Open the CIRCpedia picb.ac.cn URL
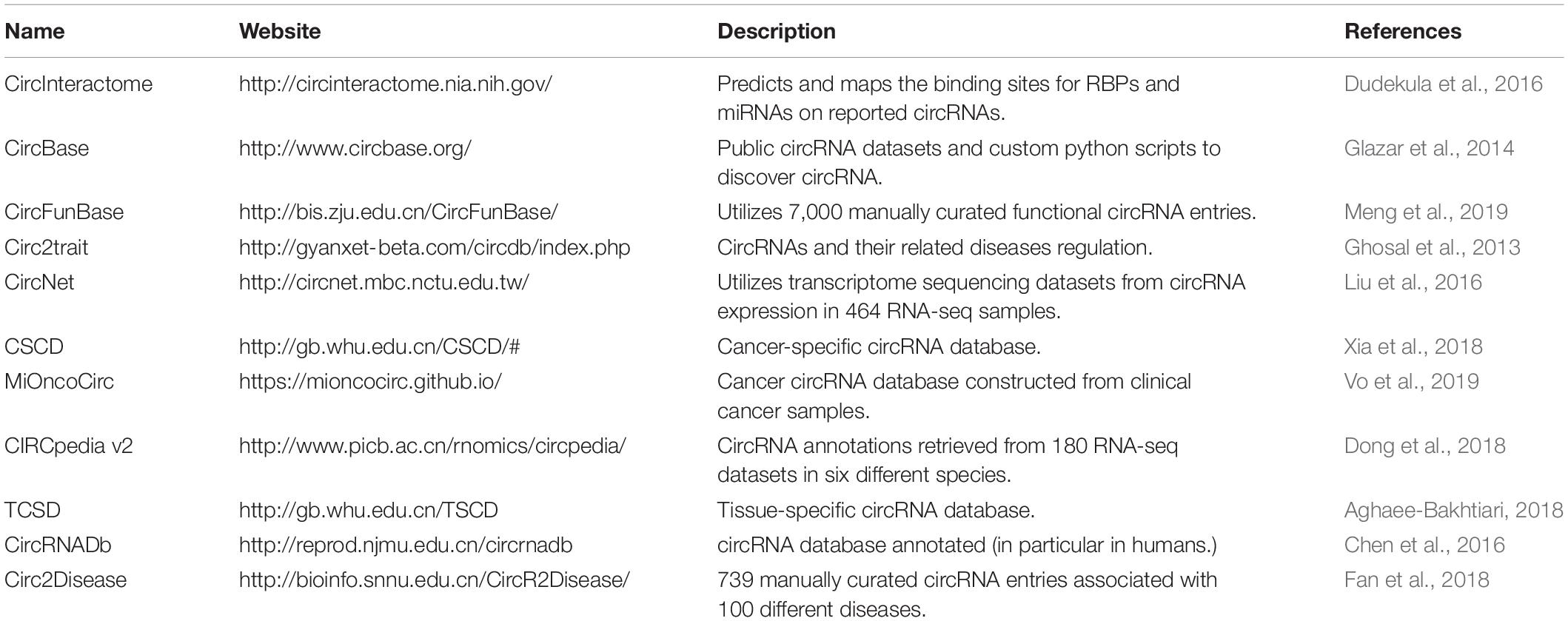This screenshot has height=621, width=1568. 432,446
